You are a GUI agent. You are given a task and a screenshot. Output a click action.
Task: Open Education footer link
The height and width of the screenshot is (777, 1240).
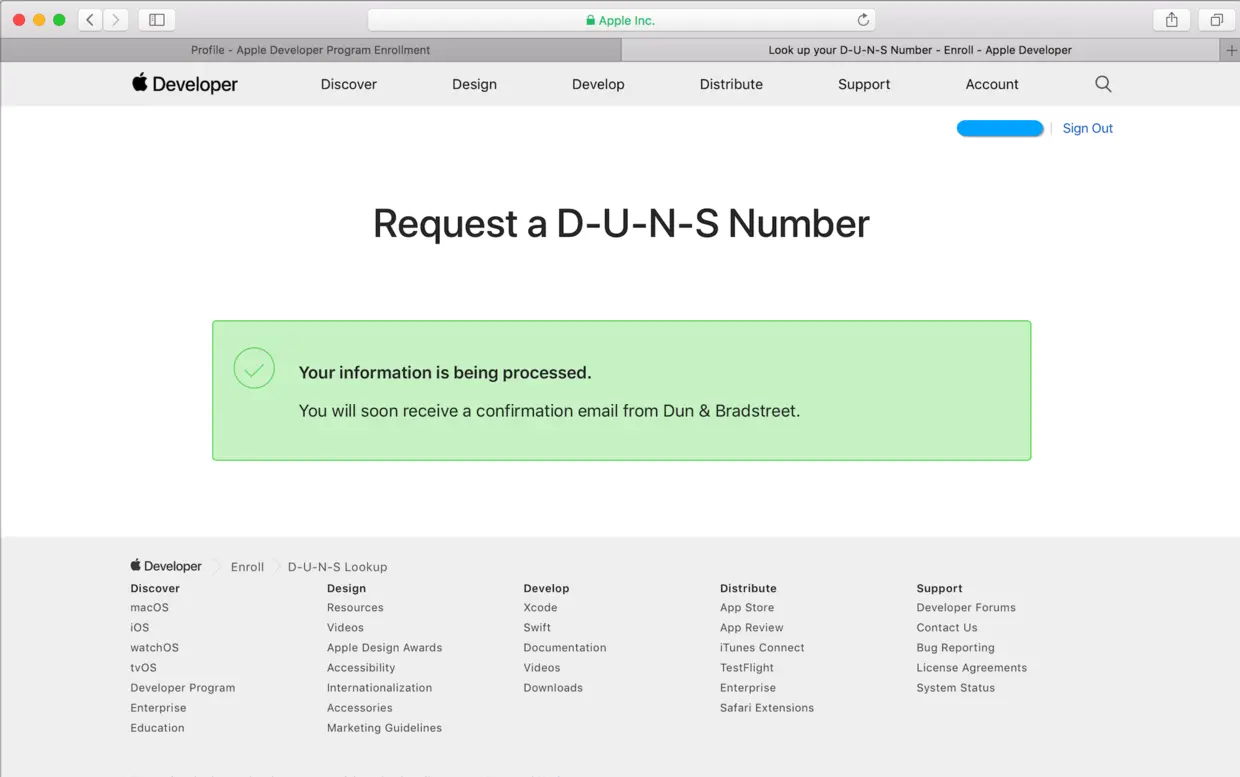[157, 728]
